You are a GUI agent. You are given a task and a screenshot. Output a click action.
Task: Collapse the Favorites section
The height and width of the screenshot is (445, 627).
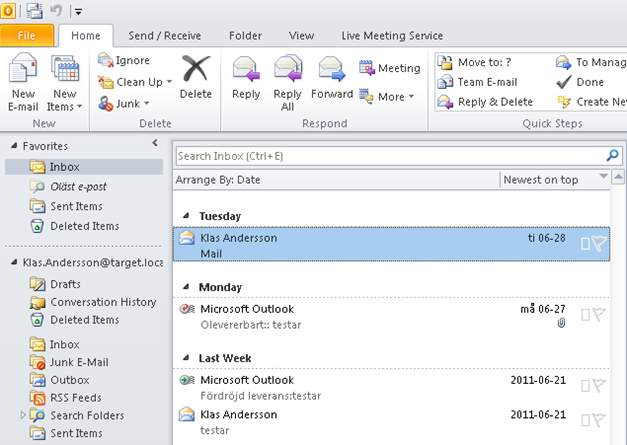[x=14, y=146]
